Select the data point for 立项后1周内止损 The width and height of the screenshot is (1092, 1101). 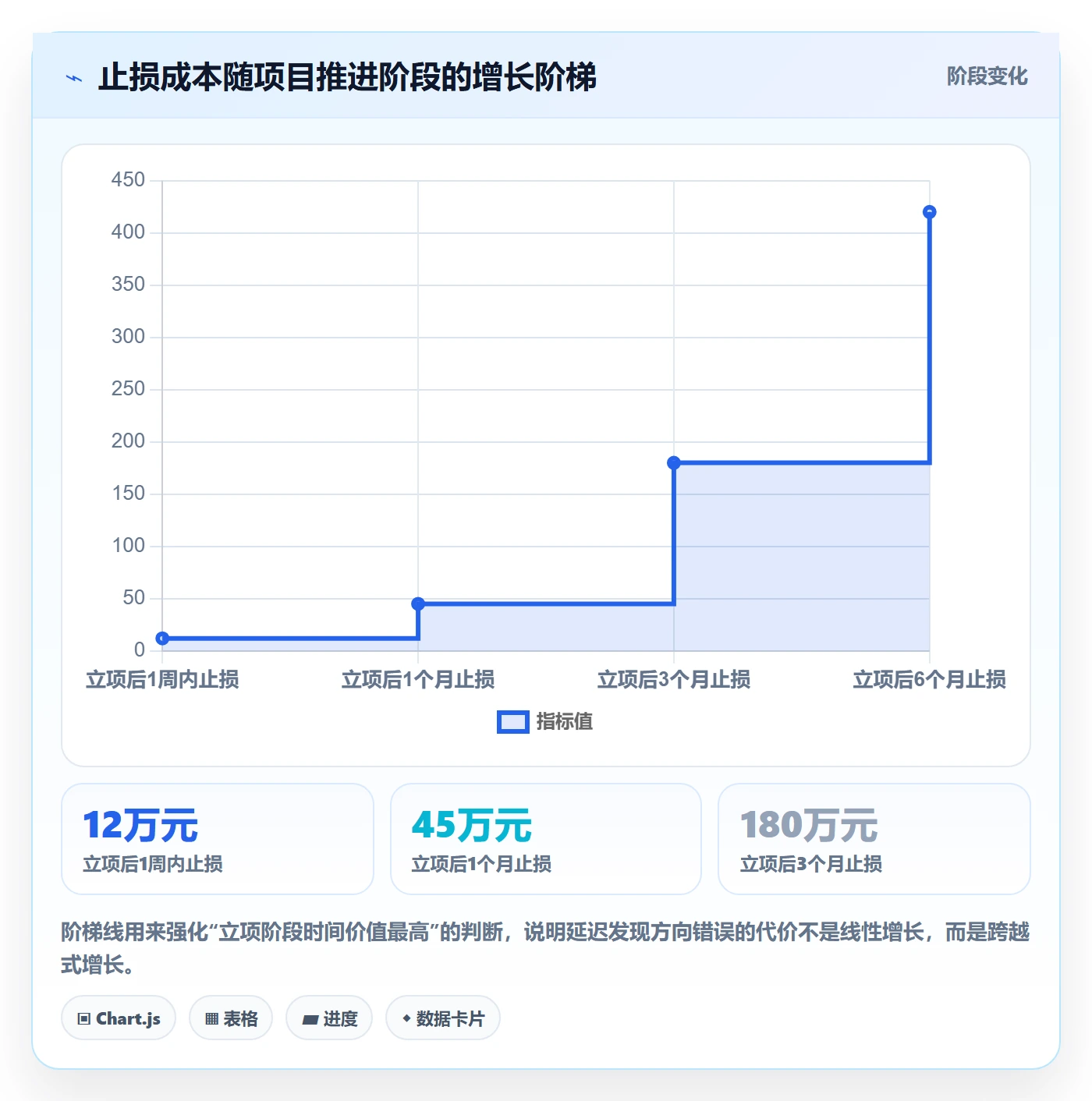[x=162, y=639]
